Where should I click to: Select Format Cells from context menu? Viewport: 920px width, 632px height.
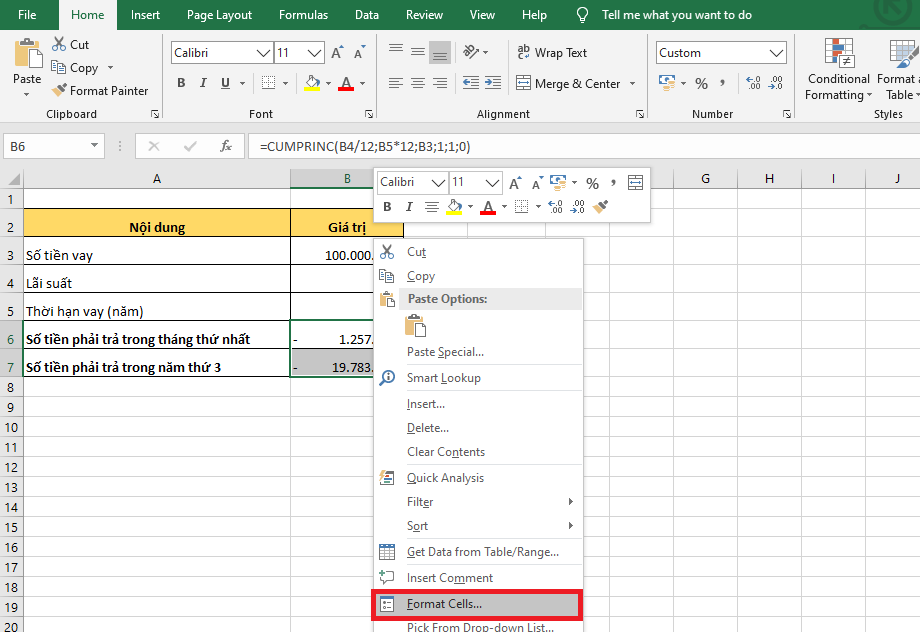(x=444, y=604)
